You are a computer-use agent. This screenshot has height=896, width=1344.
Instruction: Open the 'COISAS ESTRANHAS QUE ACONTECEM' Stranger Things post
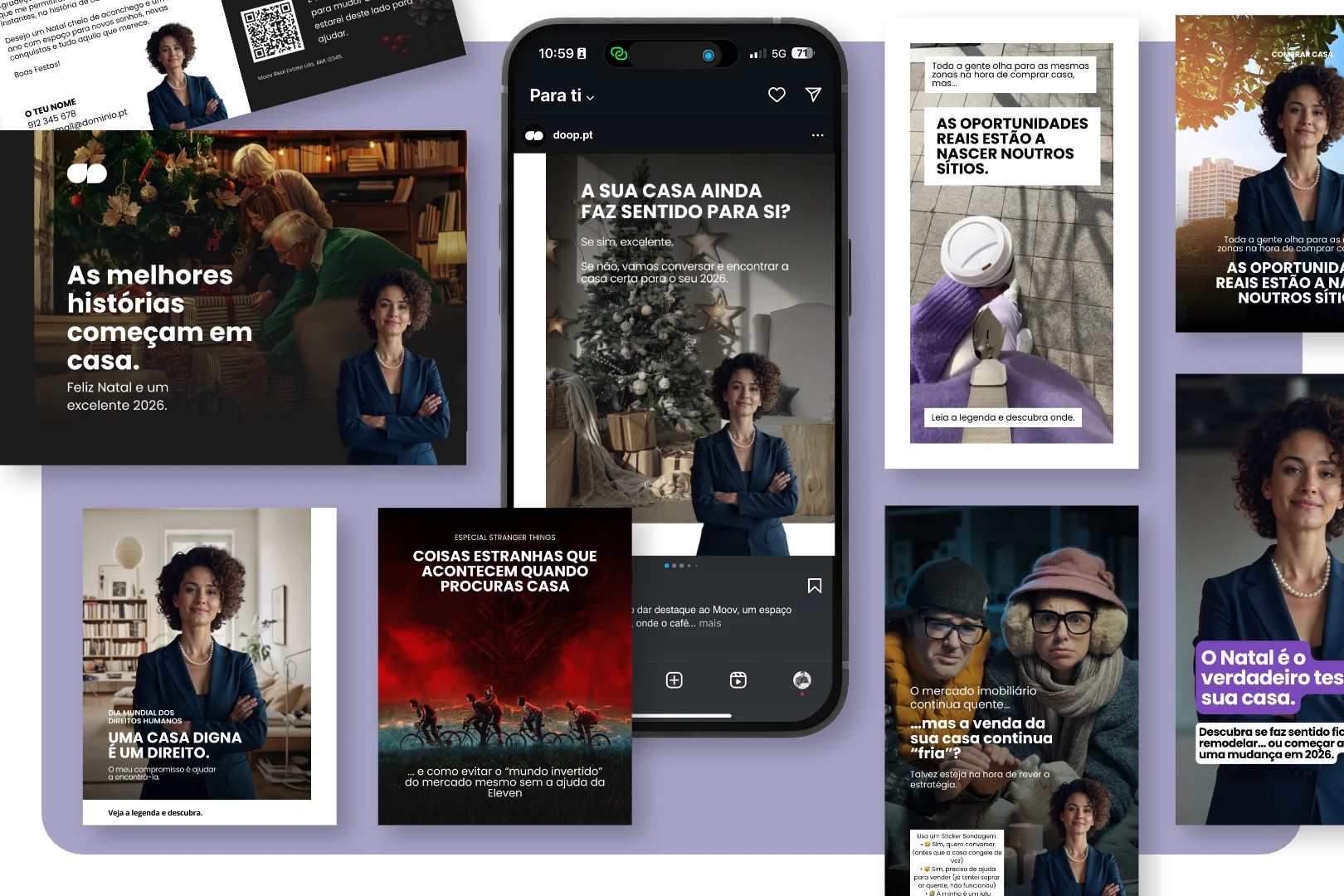(x=504, y=666)
